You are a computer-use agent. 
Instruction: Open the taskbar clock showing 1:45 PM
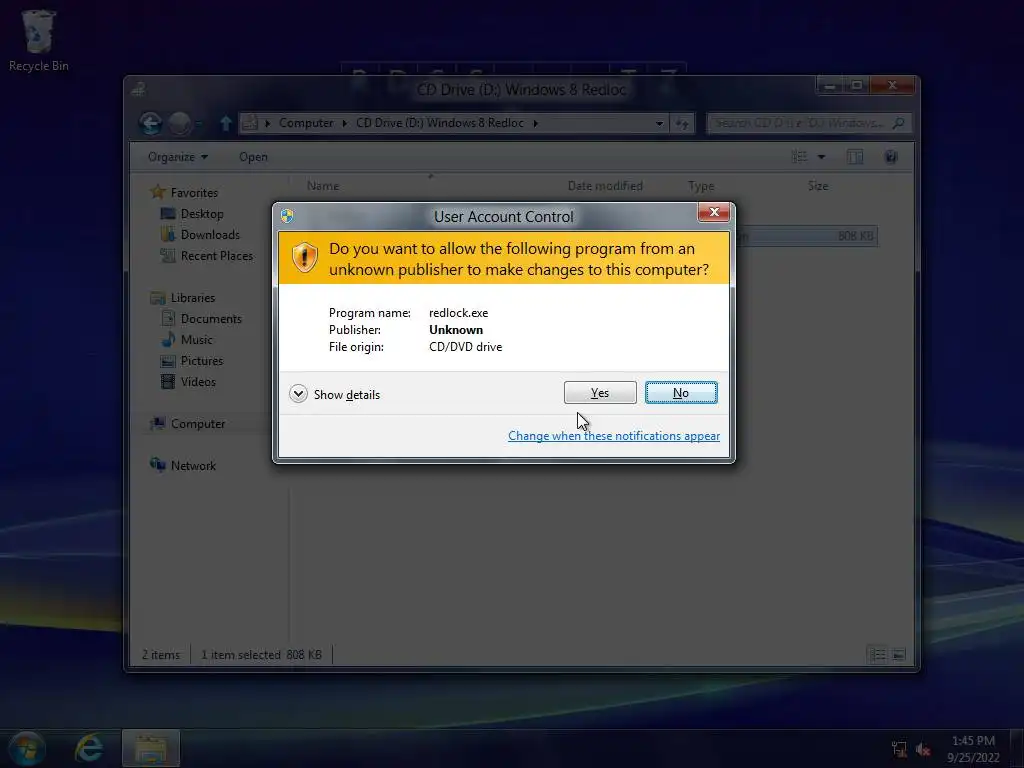click(x=973, y=749)
